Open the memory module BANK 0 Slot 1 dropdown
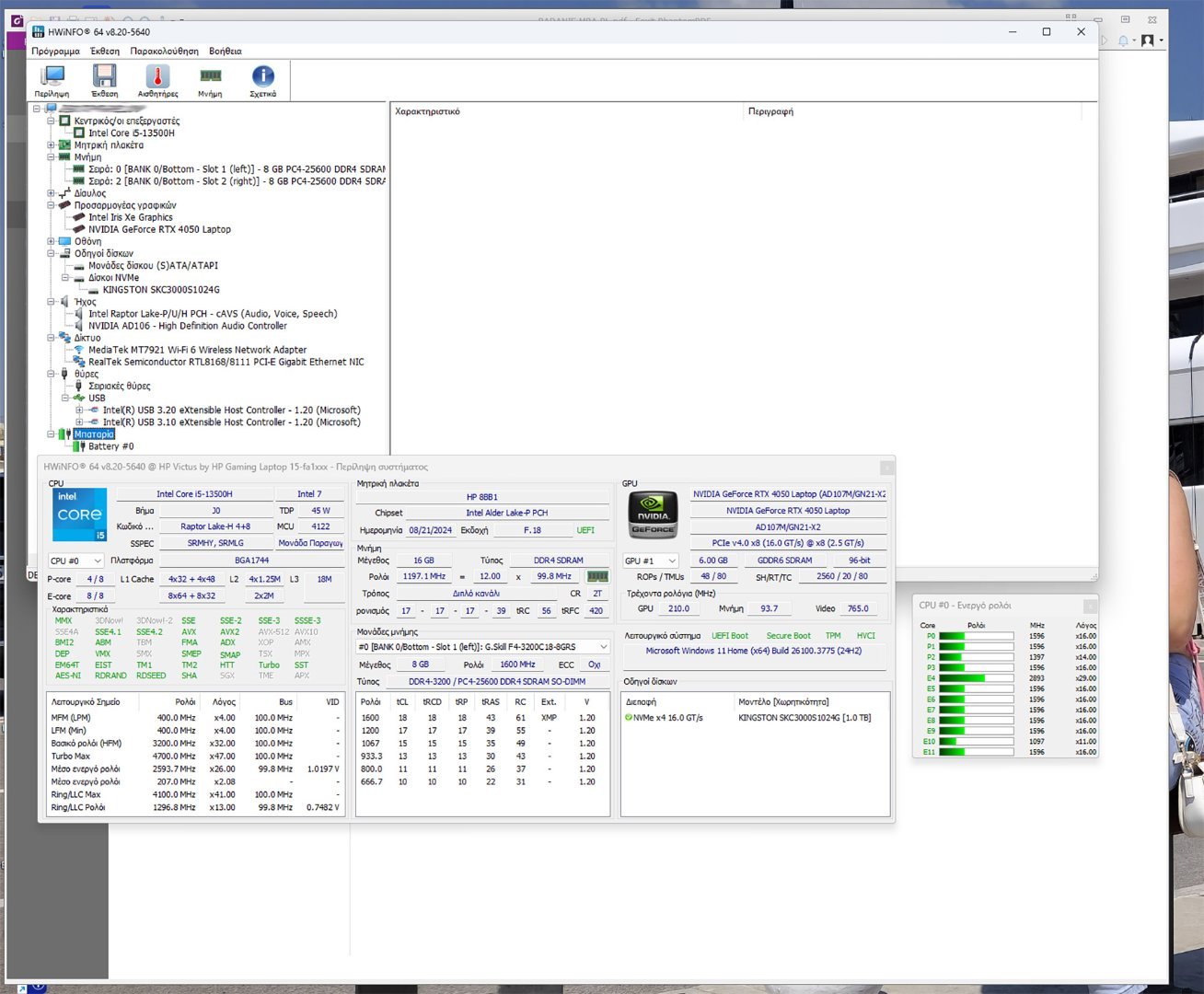This screenshot has height=994, width=1204. pos(482,647)
